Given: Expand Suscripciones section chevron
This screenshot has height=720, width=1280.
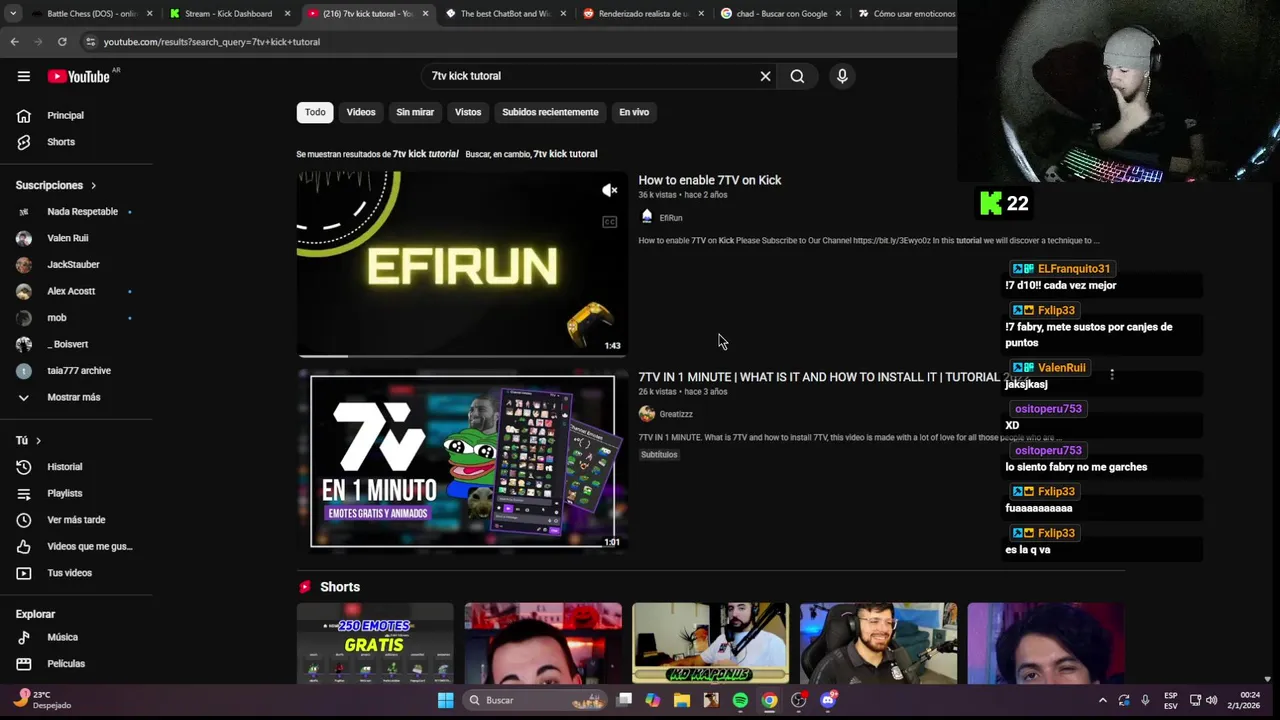Looking at the screenshot, I should click(x=94, y=185).
